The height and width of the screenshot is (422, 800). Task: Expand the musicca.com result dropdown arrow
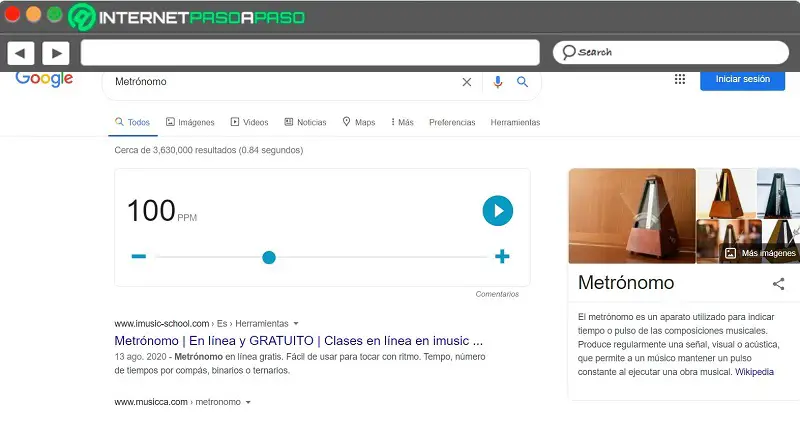(x=248, y=402)
